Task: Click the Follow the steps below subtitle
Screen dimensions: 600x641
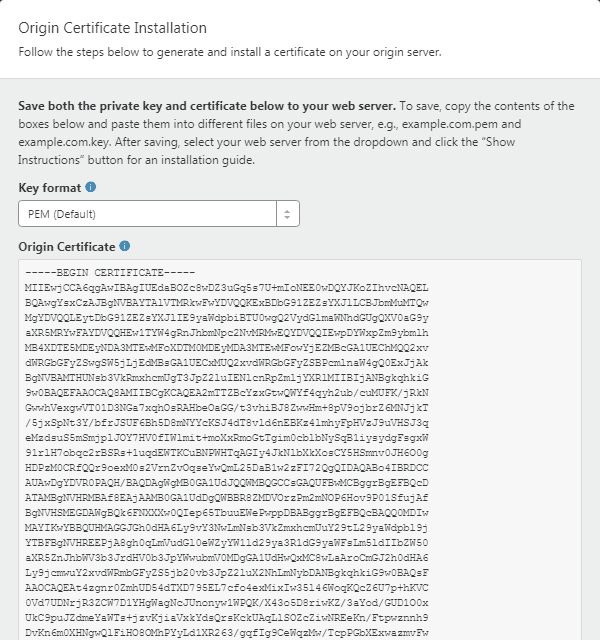Action: pyautogui.click(x=230, y=52)
